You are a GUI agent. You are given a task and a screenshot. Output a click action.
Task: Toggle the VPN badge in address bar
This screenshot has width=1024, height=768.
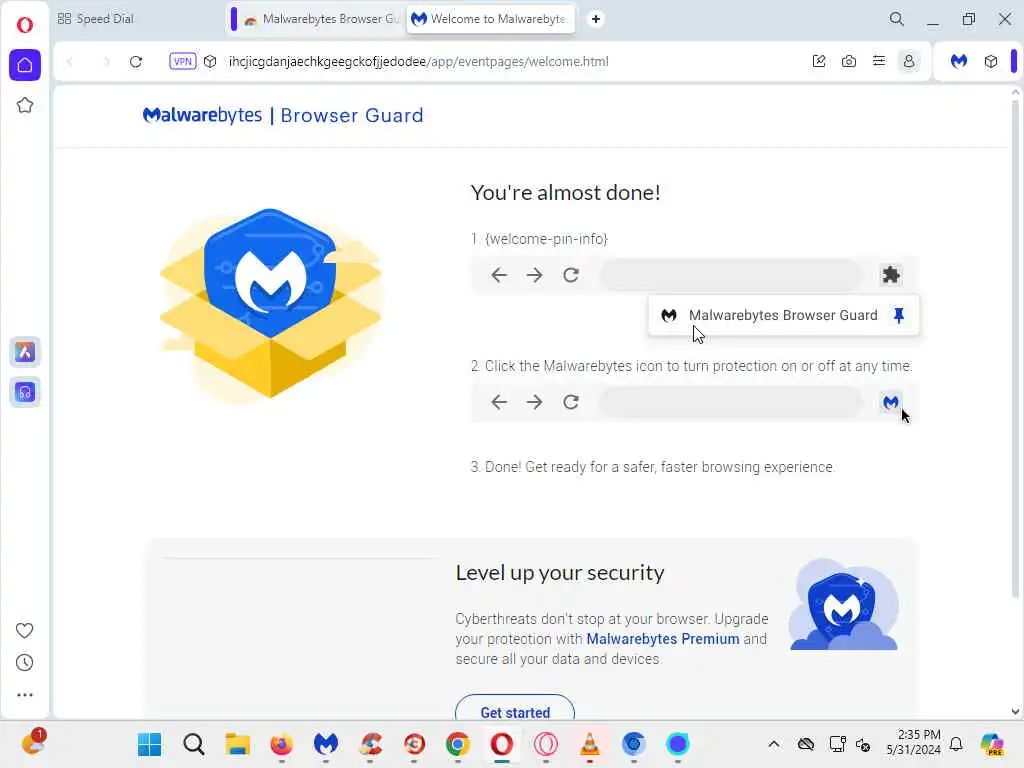182,61
